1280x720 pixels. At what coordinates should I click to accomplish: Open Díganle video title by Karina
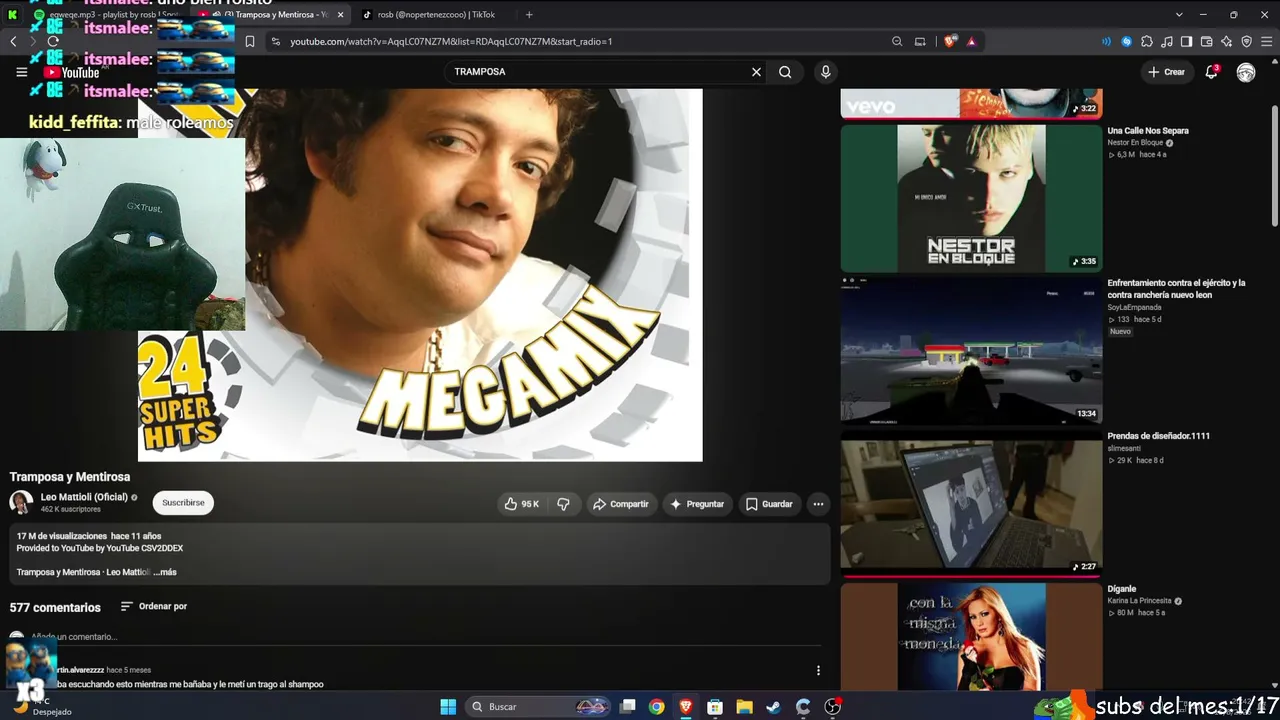pos(1122,589)
